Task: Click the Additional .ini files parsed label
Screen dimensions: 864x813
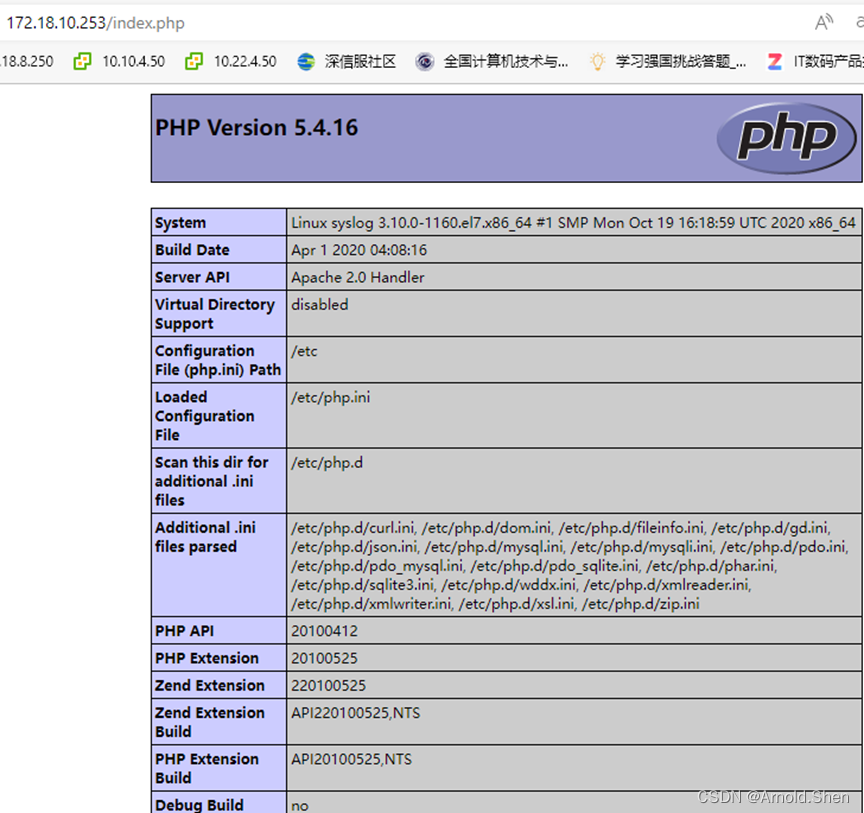Action: pyautogui.click(x=205, y=537)
